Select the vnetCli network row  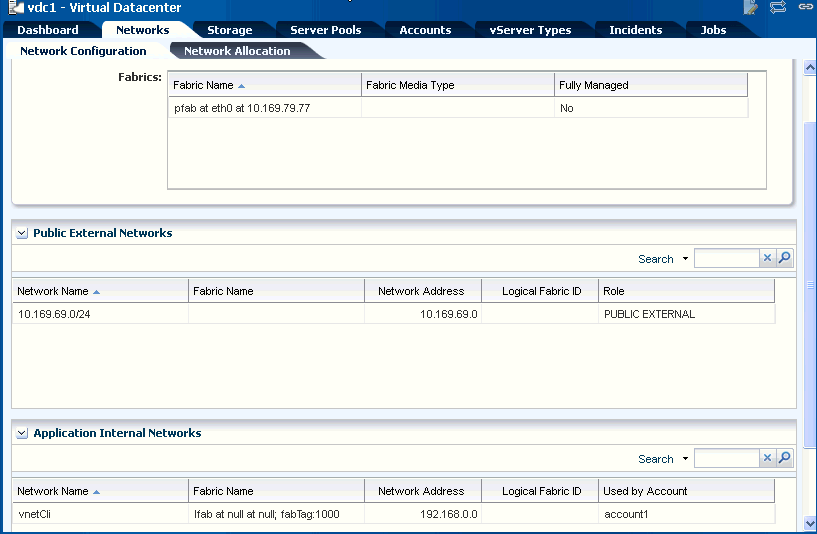394,514
